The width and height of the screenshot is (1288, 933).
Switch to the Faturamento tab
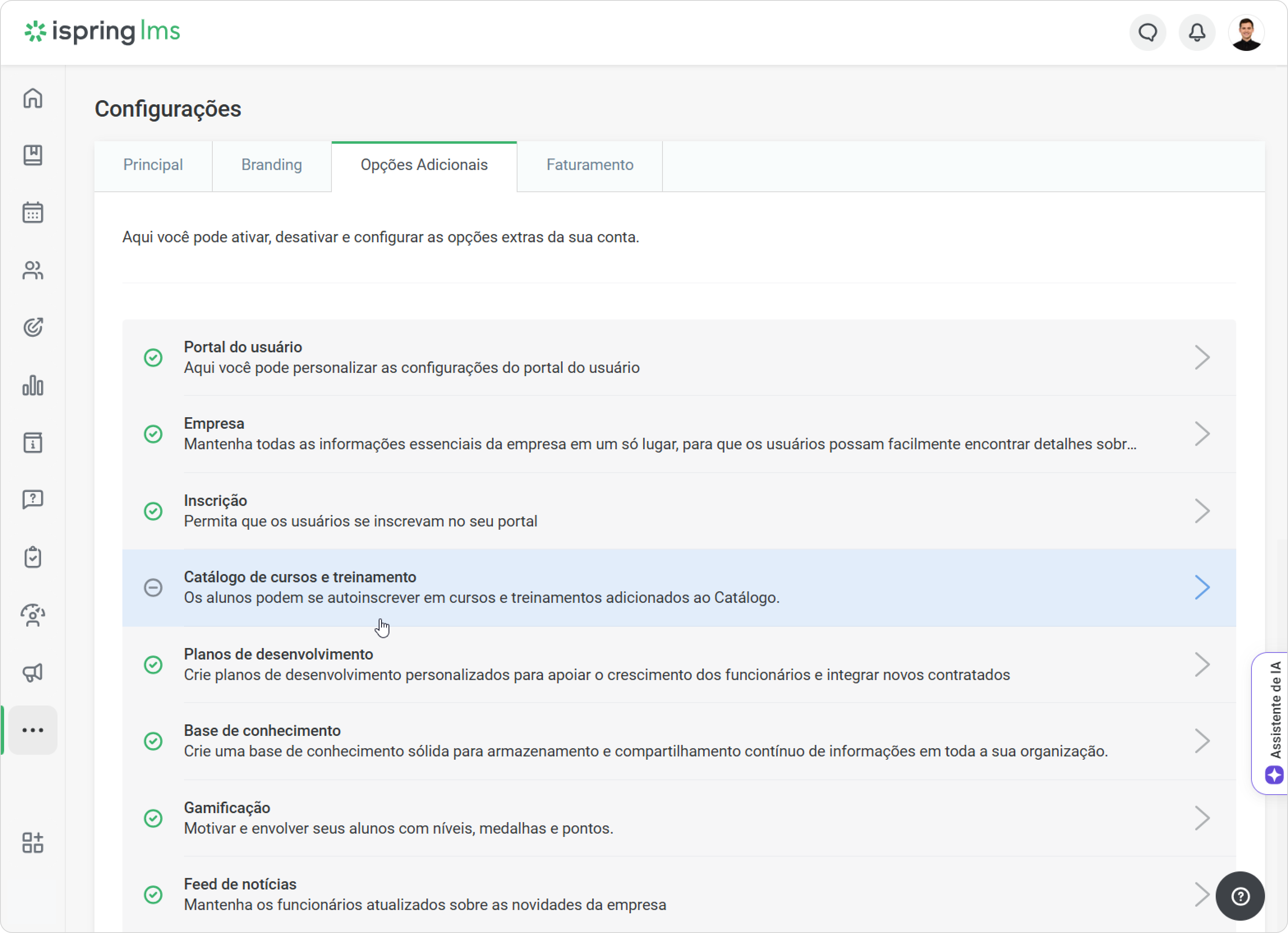[589, 165]
